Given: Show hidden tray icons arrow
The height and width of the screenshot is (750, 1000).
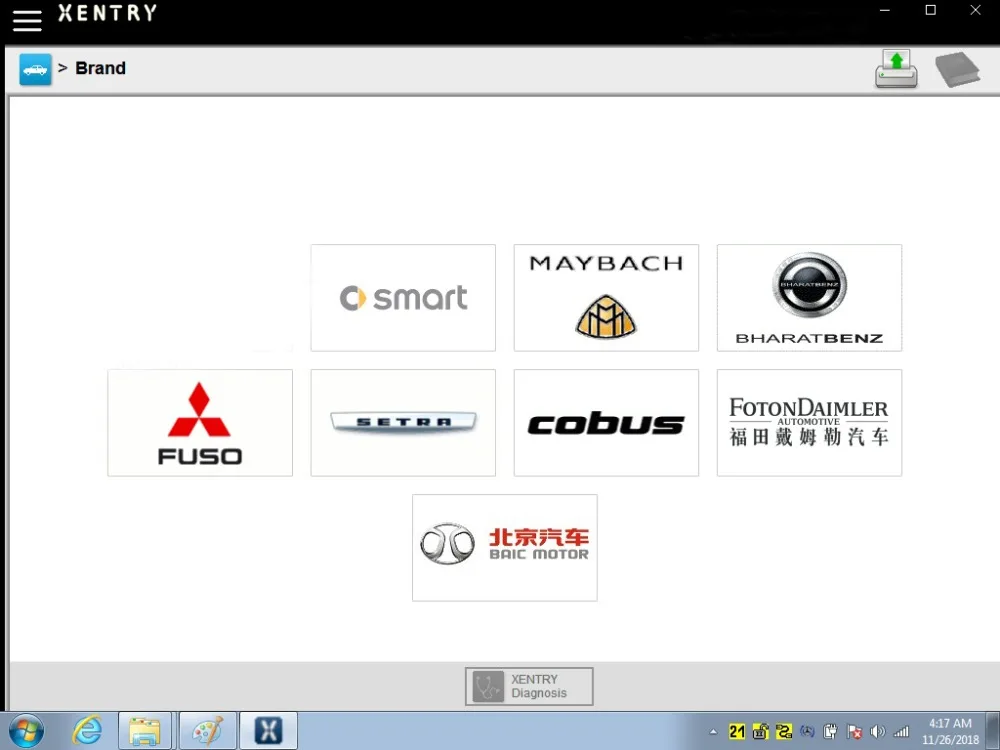Looking at the screenshot, I should [x=714, y=732].
